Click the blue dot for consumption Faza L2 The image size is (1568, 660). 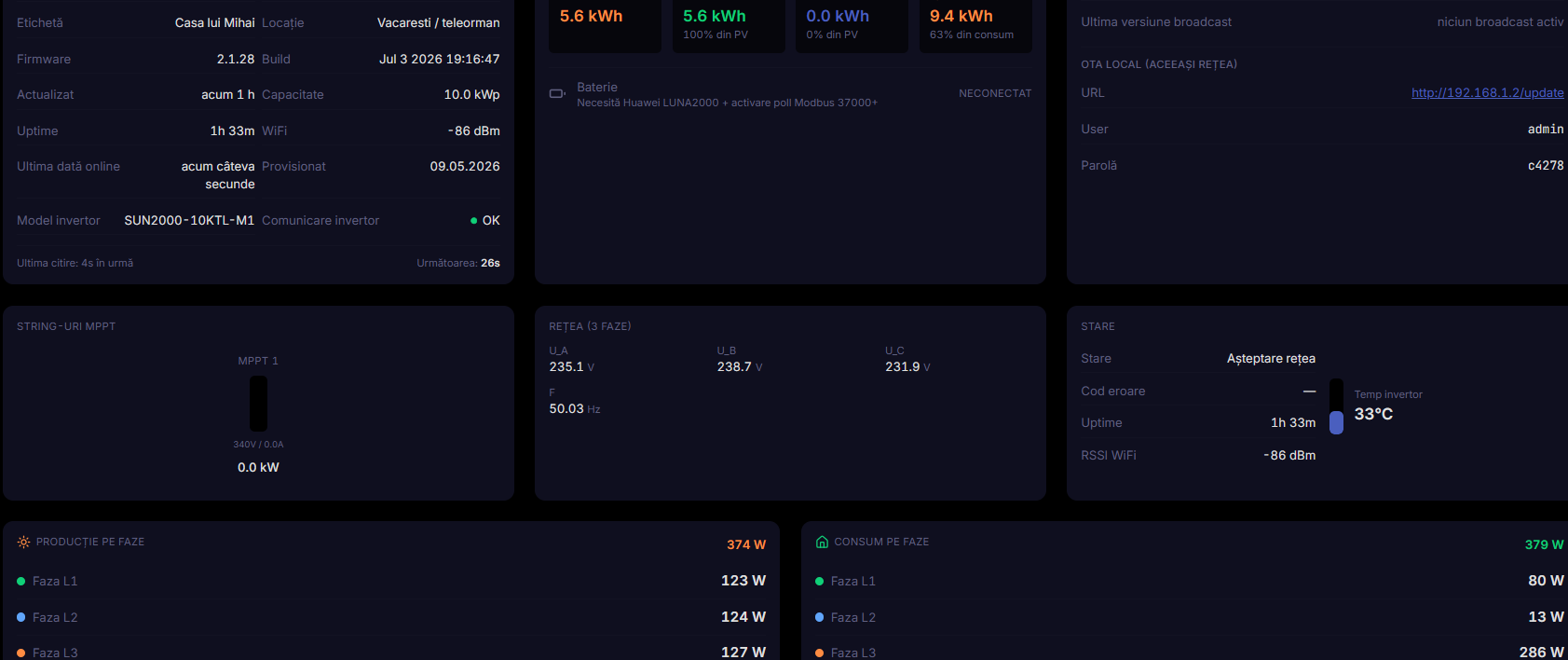(x=819, y=617)
